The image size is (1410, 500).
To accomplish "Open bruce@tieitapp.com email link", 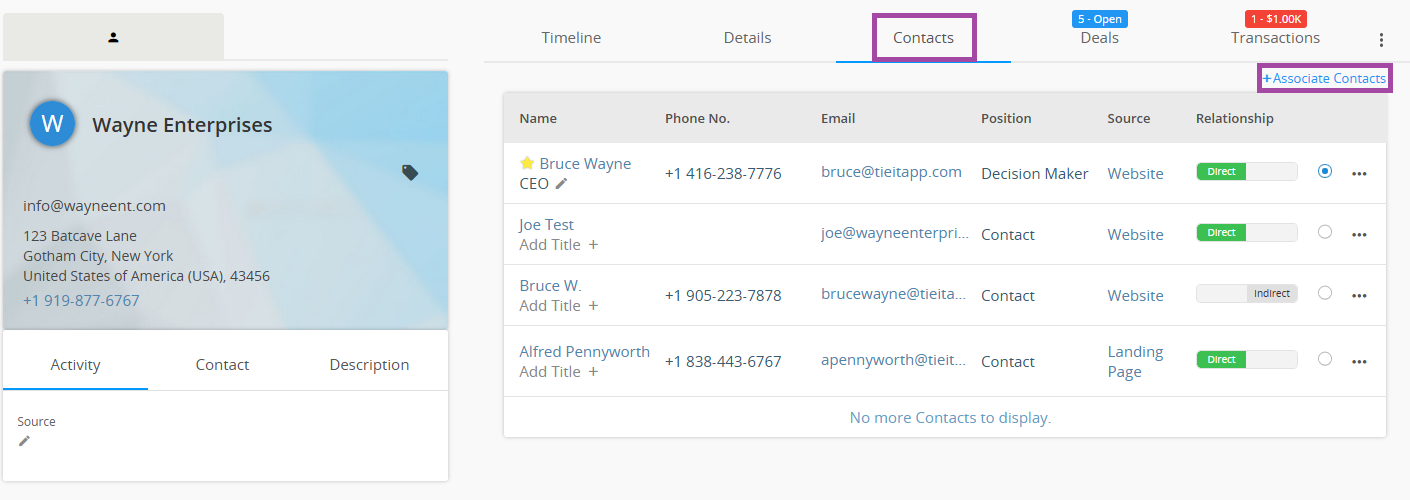I will [x=891, y=172].
